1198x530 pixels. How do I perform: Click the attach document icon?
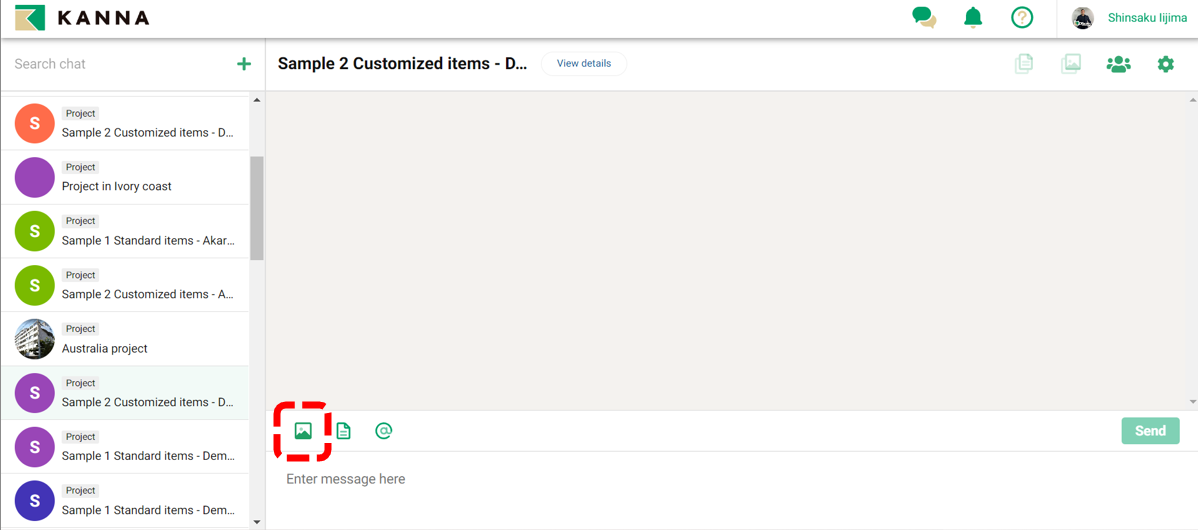click(344, 431)
